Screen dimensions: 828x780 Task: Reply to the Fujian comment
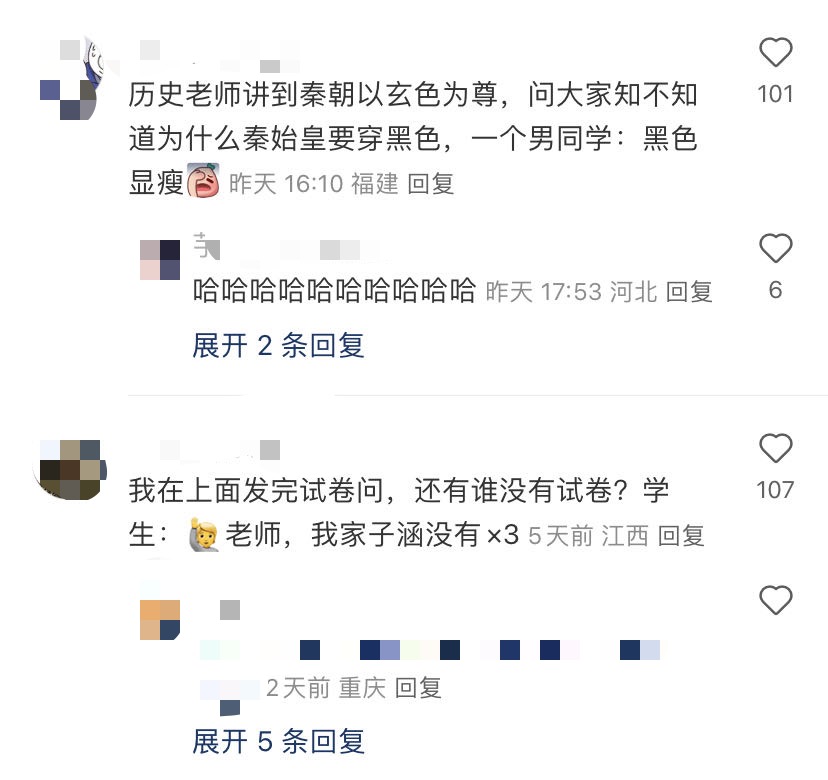click(431, 184)
